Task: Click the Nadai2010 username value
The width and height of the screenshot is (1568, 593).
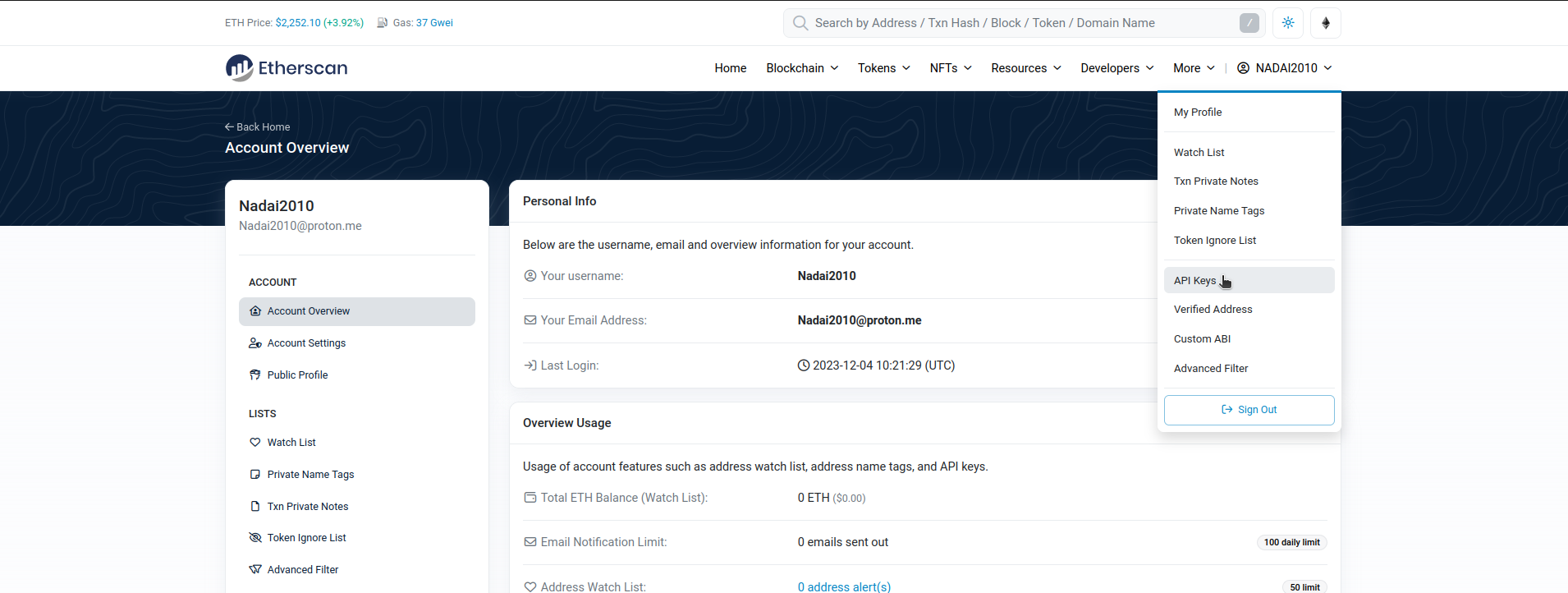Action: [x=827, y=276]
